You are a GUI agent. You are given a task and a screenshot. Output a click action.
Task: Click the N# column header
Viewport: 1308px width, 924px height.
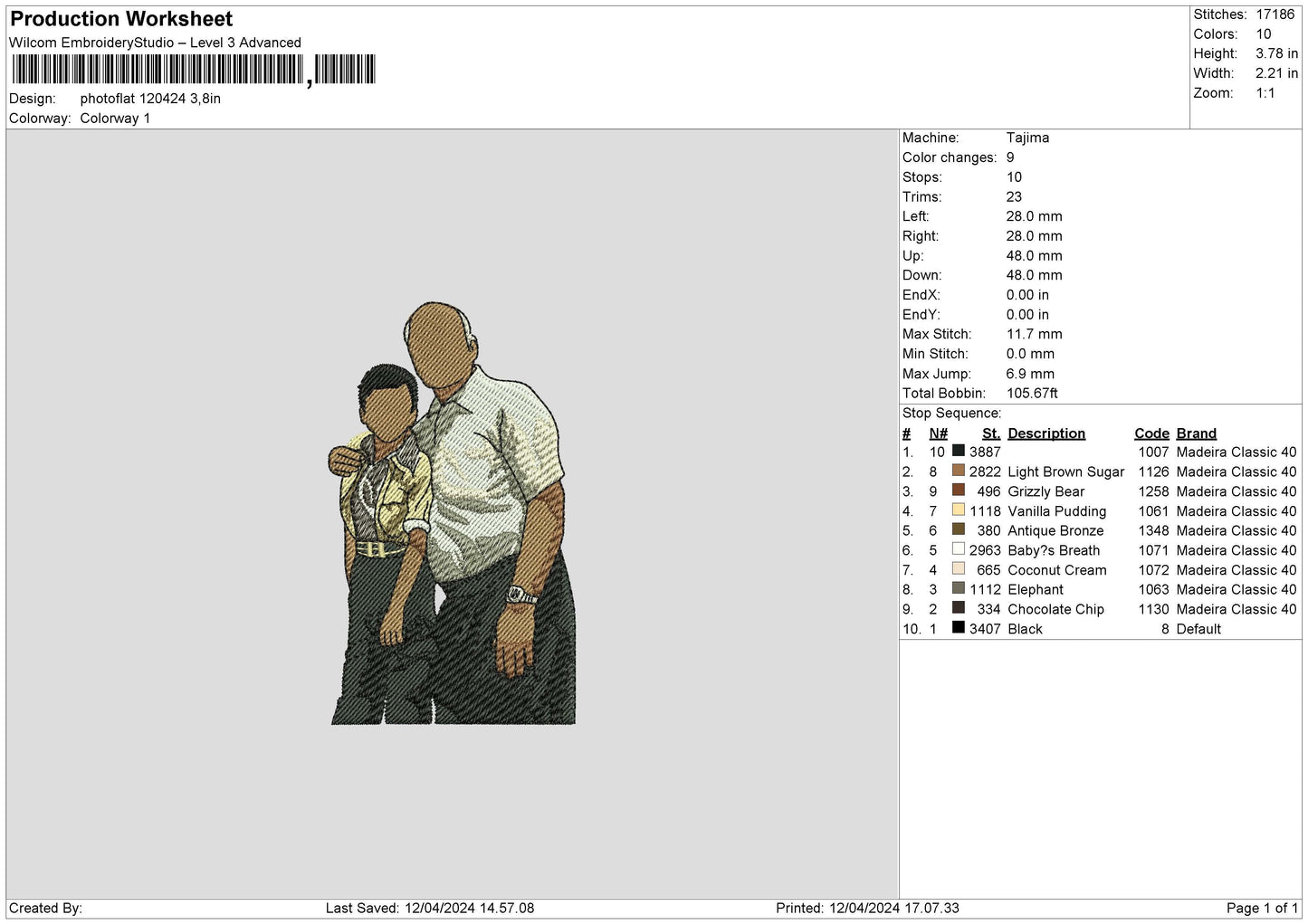(x=938, y=433)
